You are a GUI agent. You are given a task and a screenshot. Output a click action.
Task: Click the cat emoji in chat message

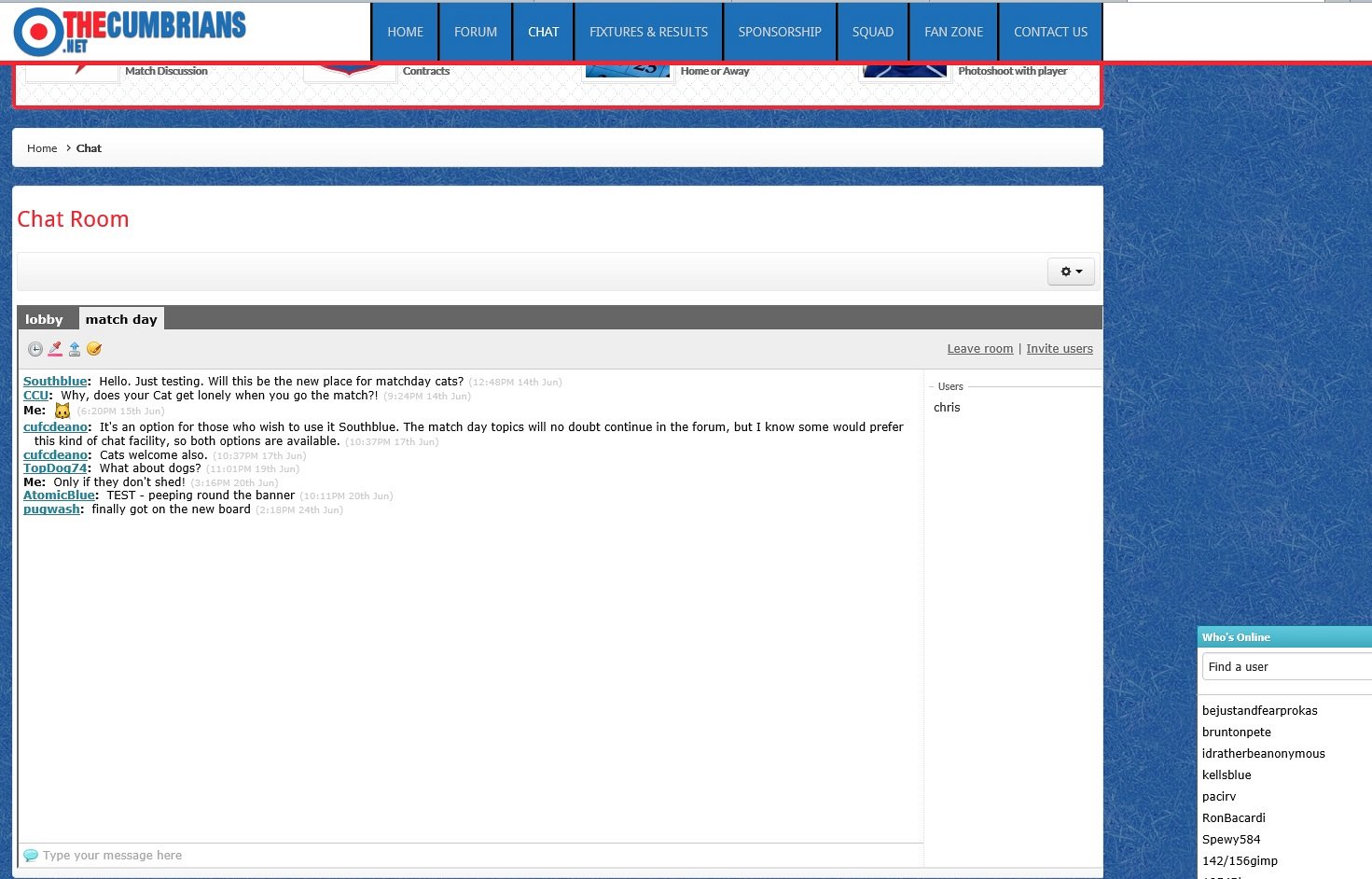[62, 411]
